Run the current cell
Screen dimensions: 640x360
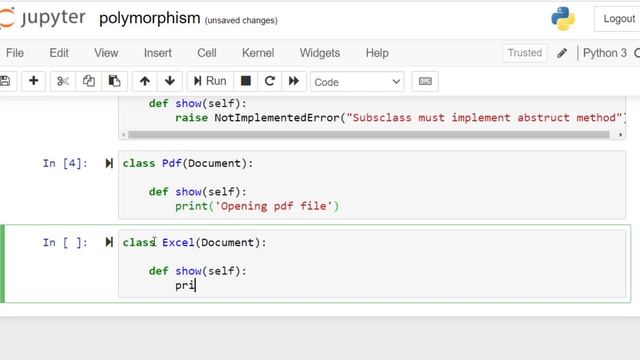tap(210, 81)
